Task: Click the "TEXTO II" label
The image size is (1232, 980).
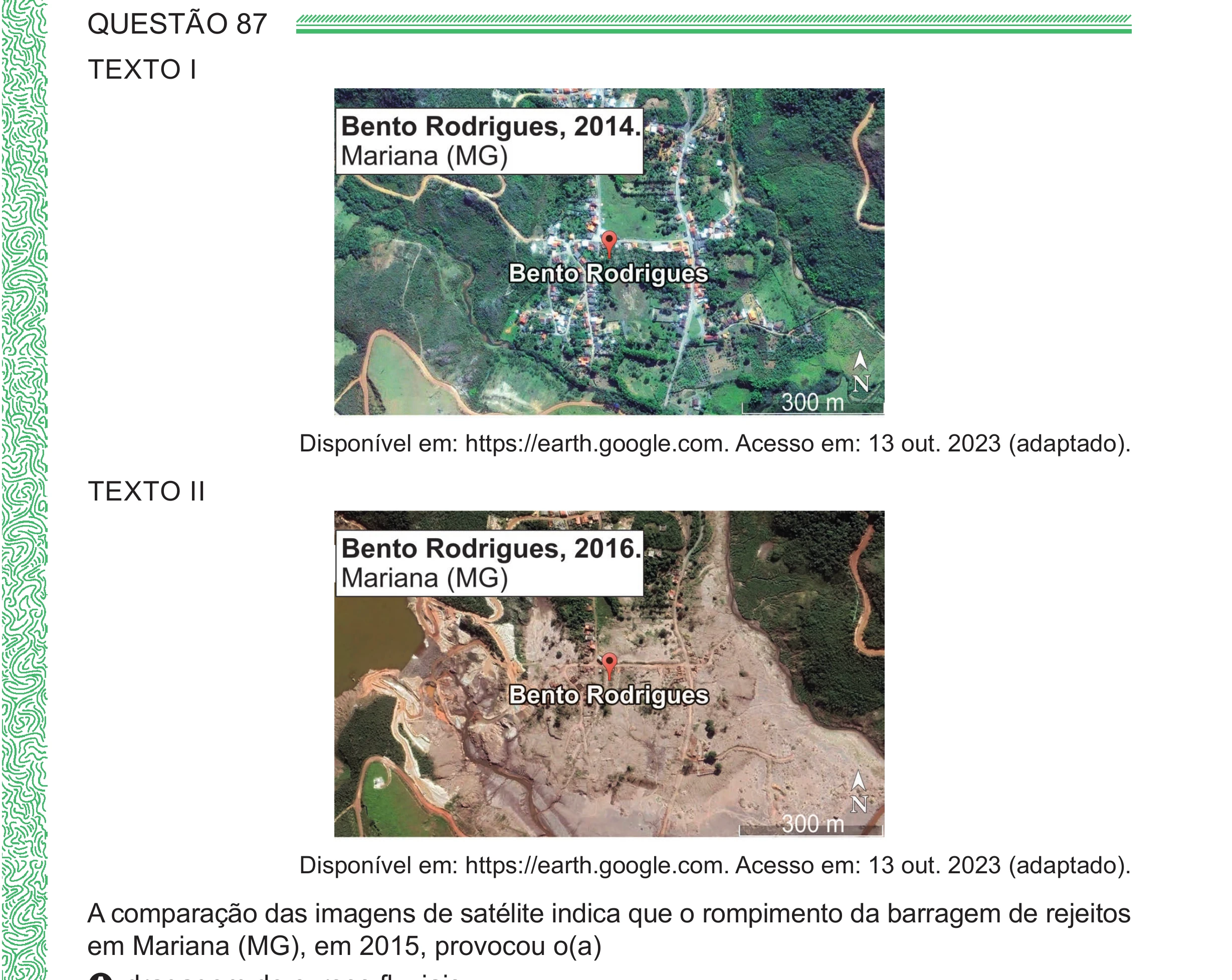Action: (146, 491)
